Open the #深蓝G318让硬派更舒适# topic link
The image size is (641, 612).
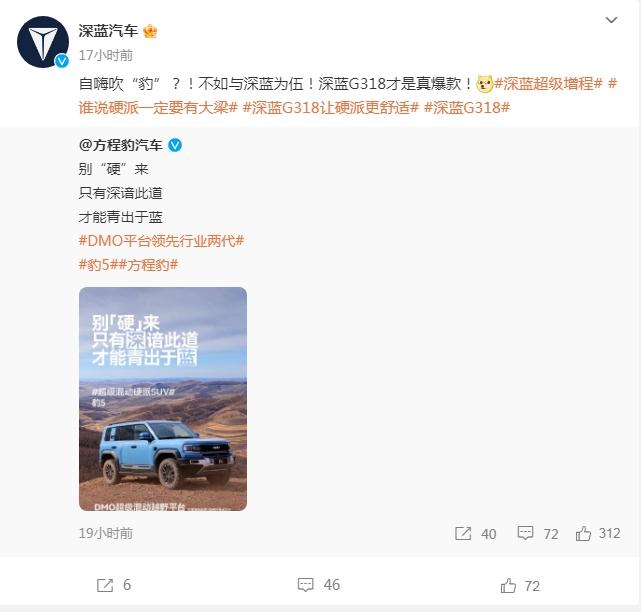click(331, 108)
